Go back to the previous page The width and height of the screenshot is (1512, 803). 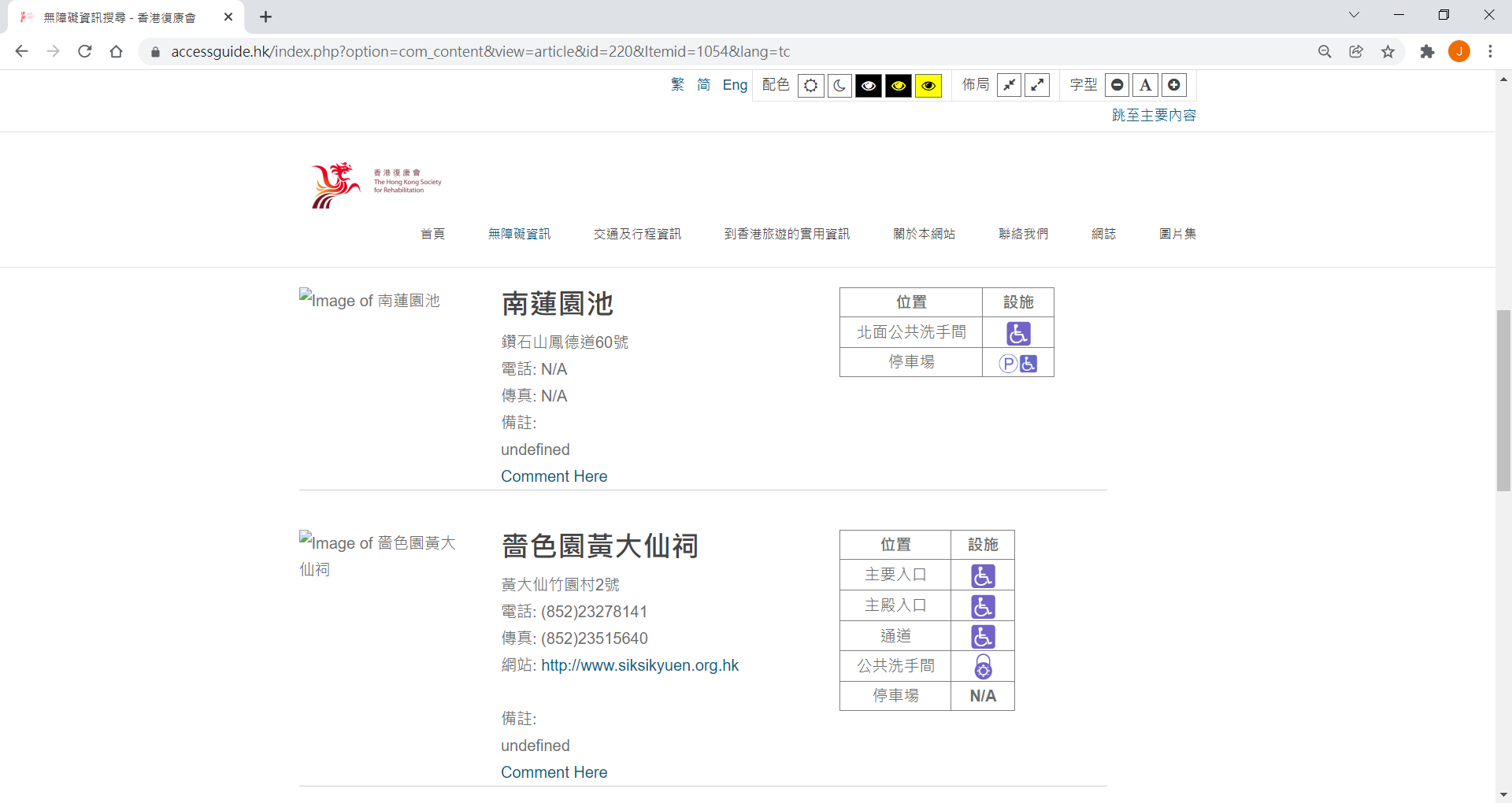21,51
